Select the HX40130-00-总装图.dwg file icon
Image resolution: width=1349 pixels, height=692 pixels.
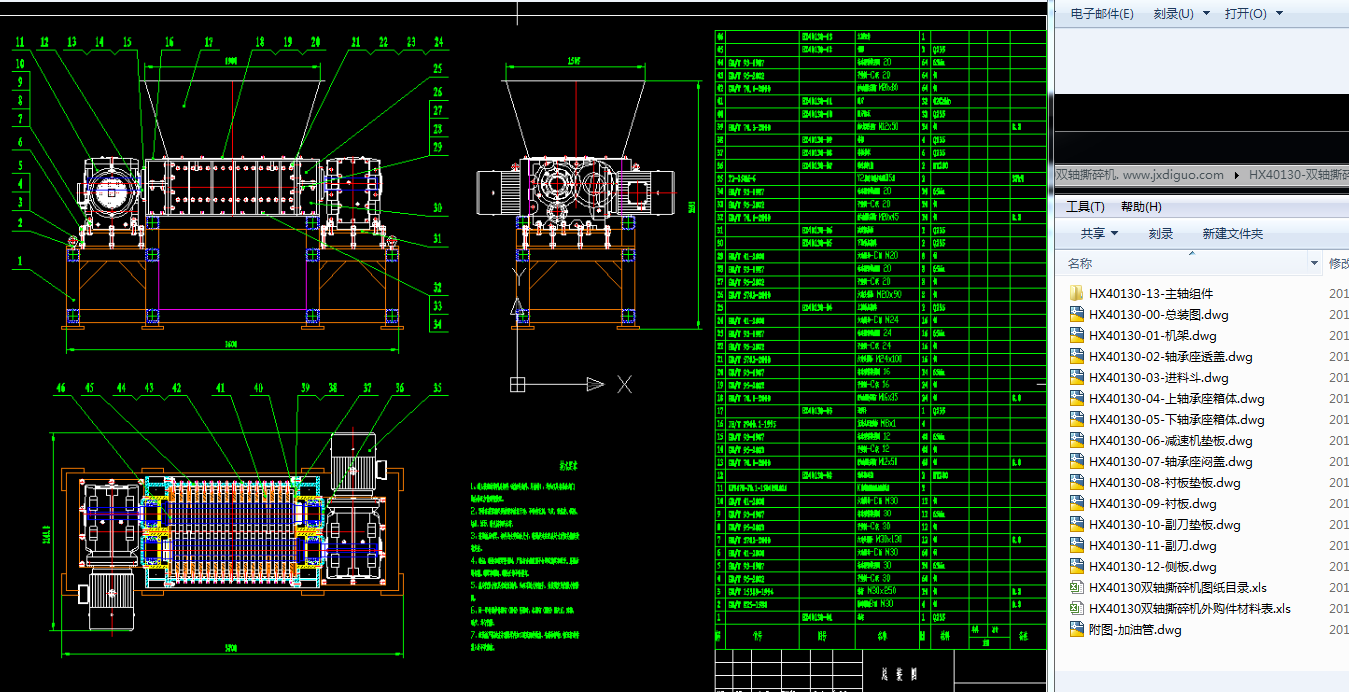click(1077, 315)
